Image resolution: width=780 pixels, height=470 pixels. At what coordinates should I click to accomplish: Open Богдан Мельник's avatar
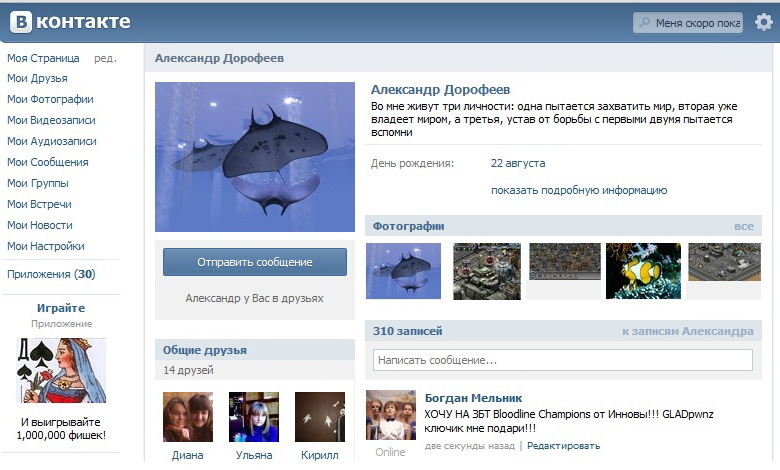(391, 415)
